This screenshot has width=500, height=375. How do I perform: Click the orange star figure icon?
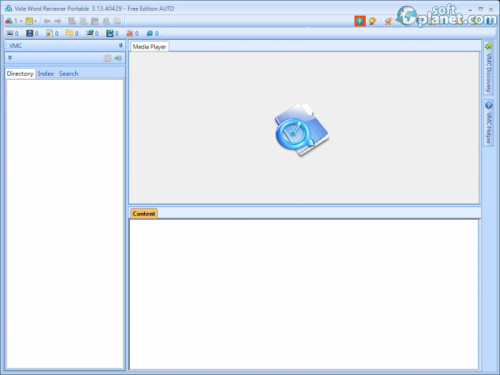[388, 21]
